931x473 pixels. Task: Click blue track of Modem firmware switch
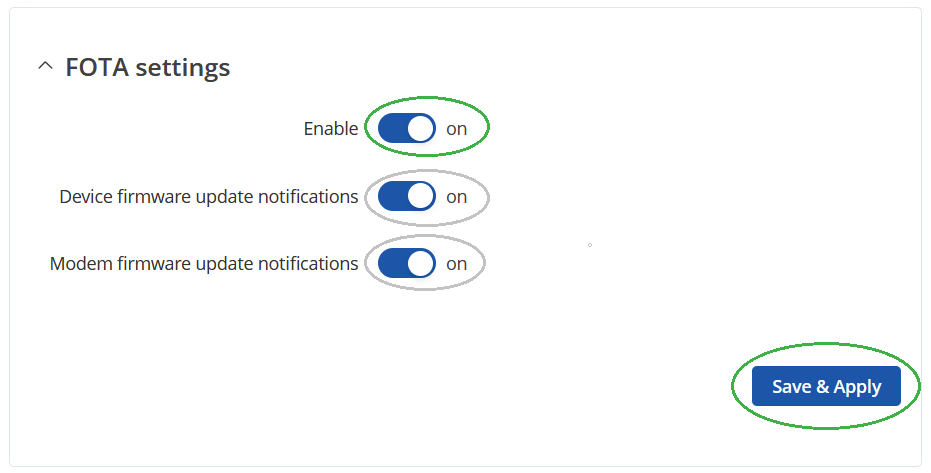[x=392, y=264]
